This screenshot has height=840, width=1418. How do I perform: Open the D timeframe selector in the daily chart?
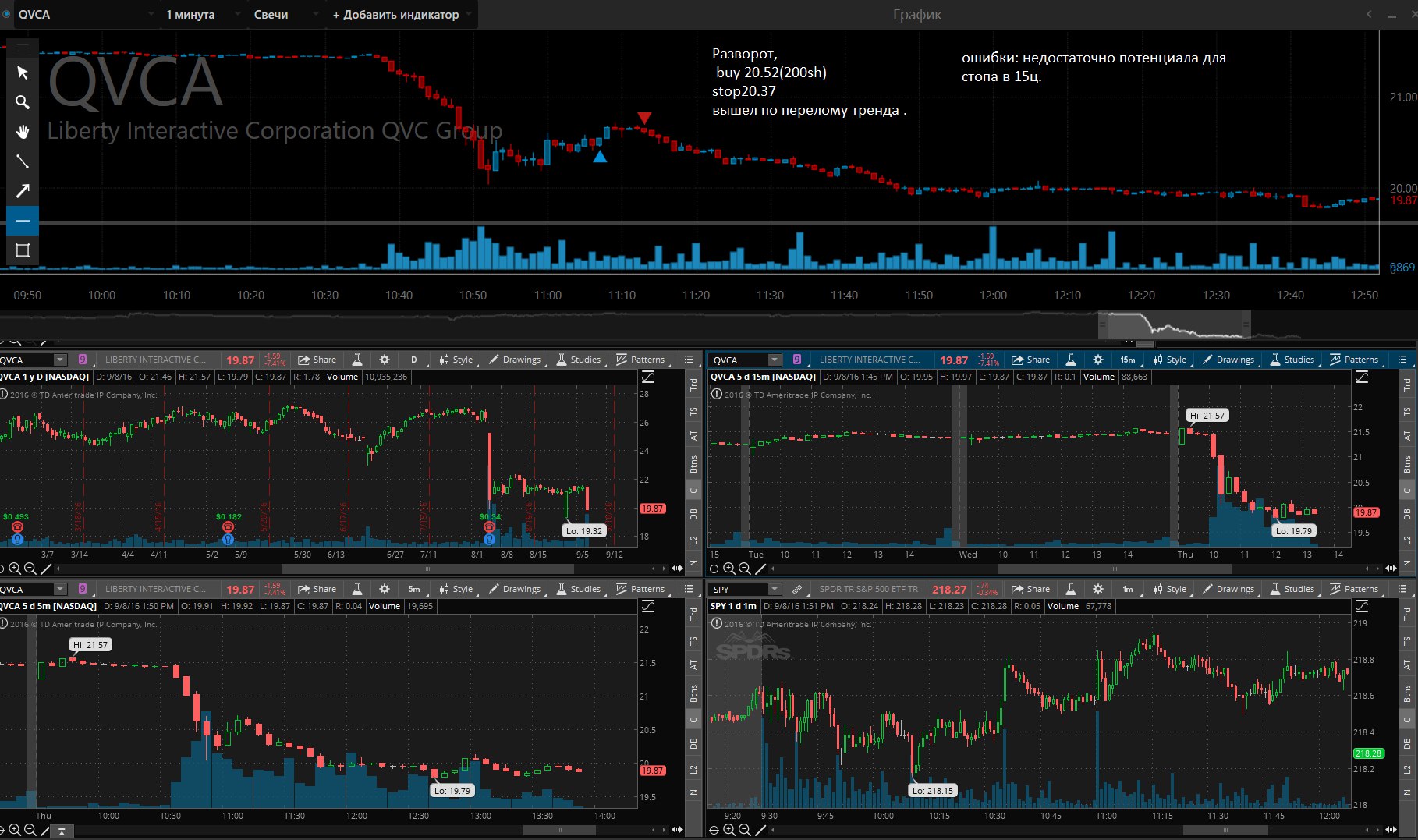point(414,360)
